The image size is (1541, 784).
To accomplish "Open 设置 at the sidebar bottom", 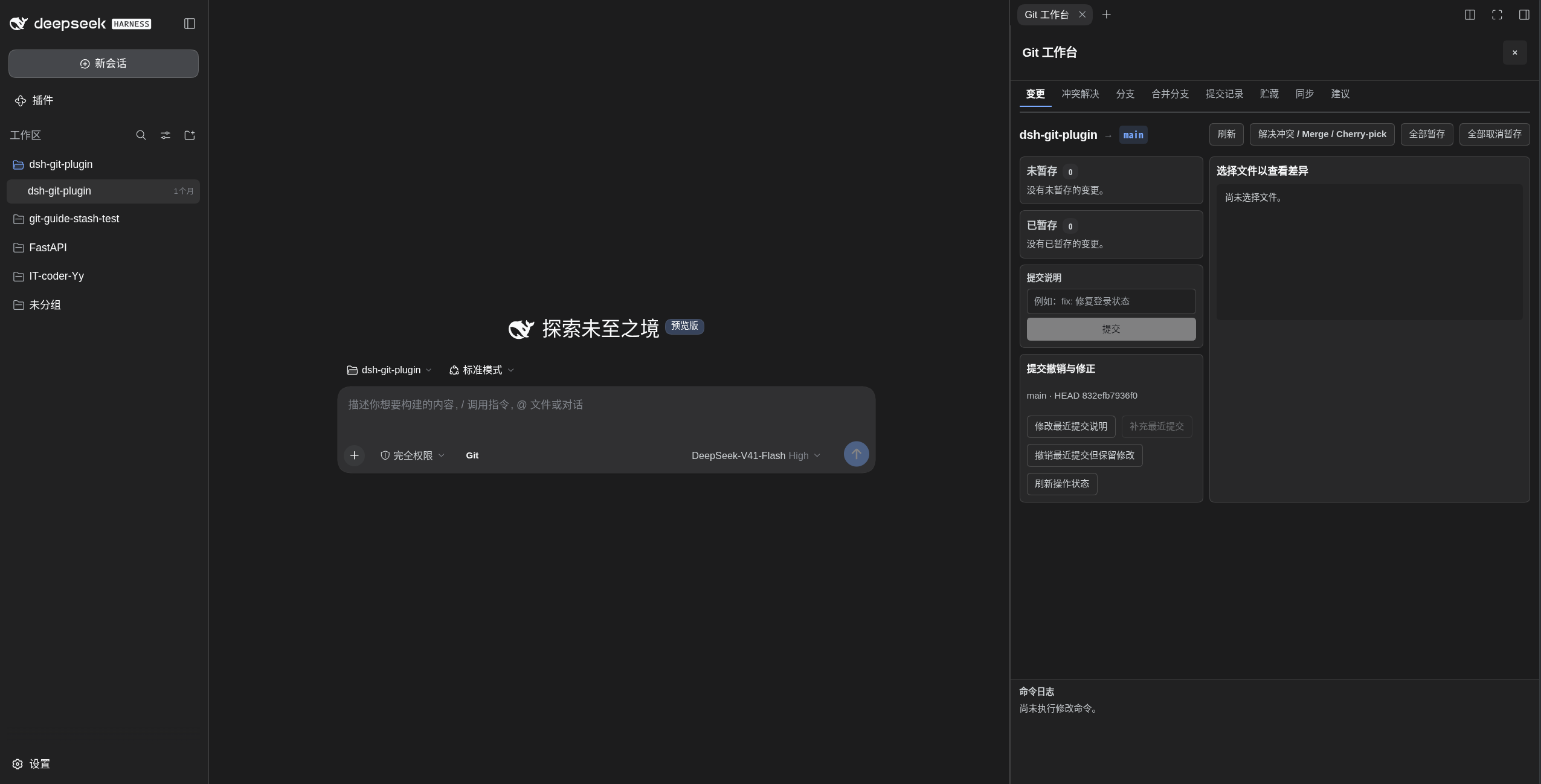I will point(31,764).
